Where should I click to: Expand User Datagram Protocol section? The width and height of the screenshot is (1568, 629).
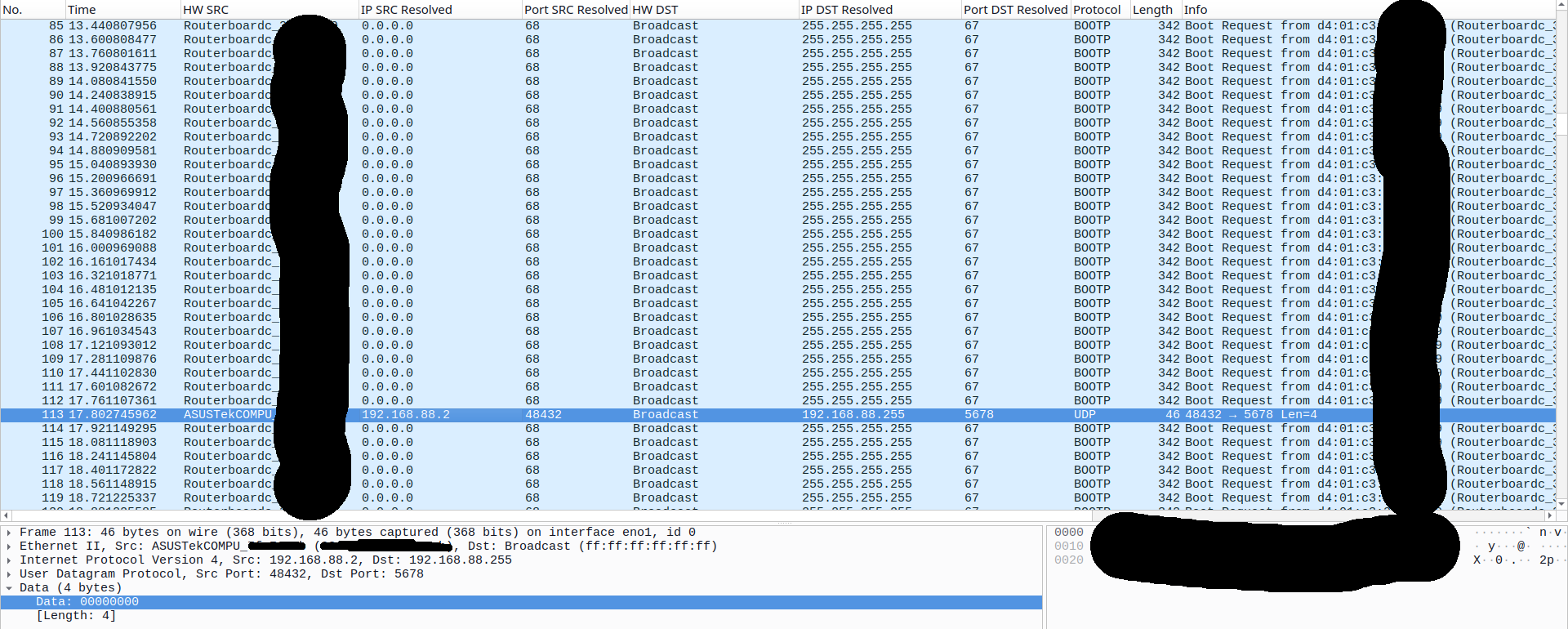click(x=8, y=574)
